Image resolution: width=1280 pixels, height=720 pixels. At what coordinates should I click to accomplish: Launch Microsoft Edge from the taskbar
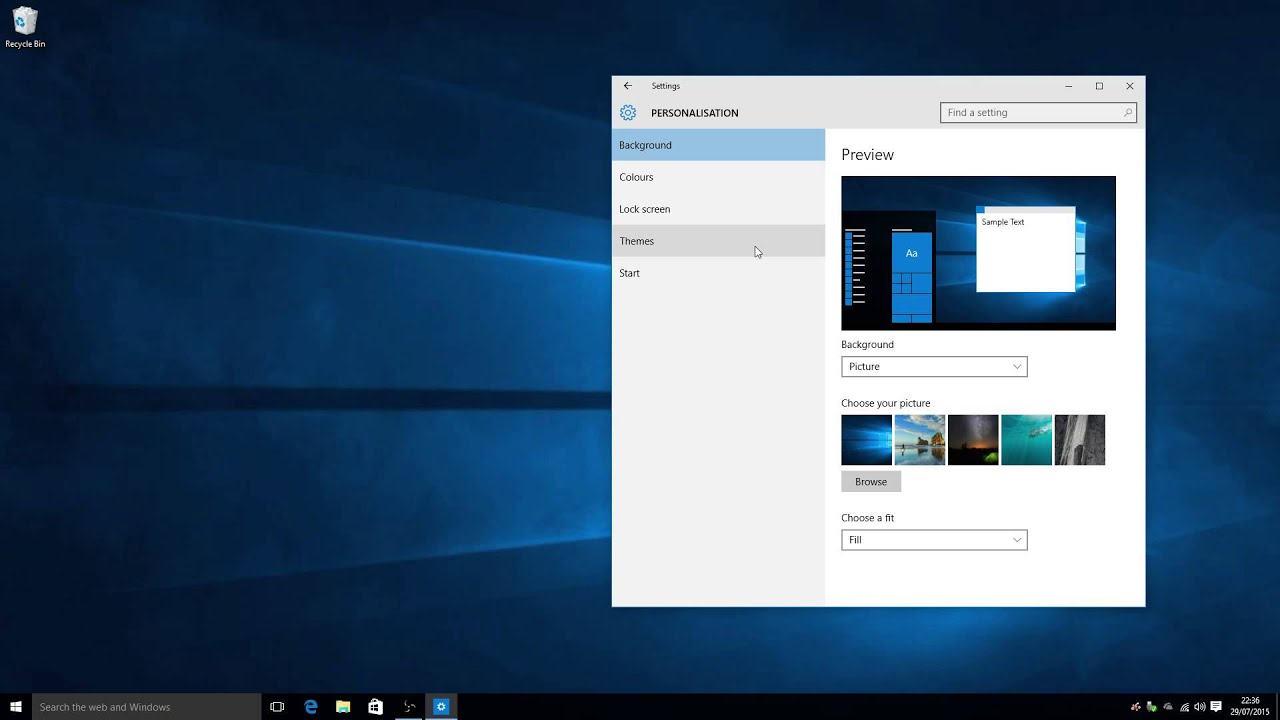[x=311, y=707]
